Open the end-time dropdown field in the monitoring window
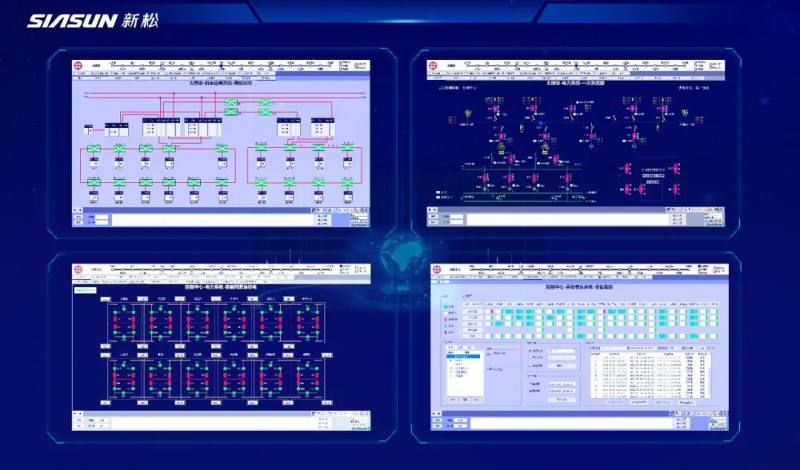 pos(562,391)
